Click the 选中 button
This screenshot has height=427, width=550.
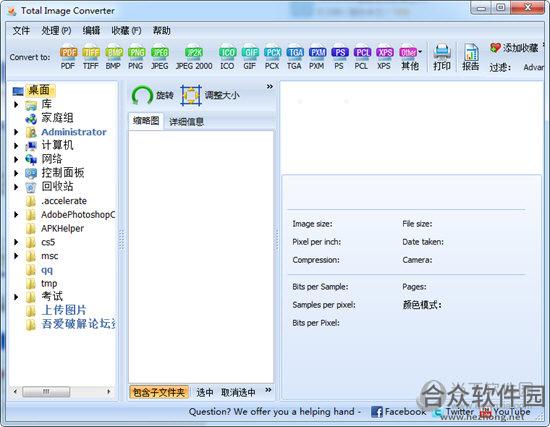point(205,392)
